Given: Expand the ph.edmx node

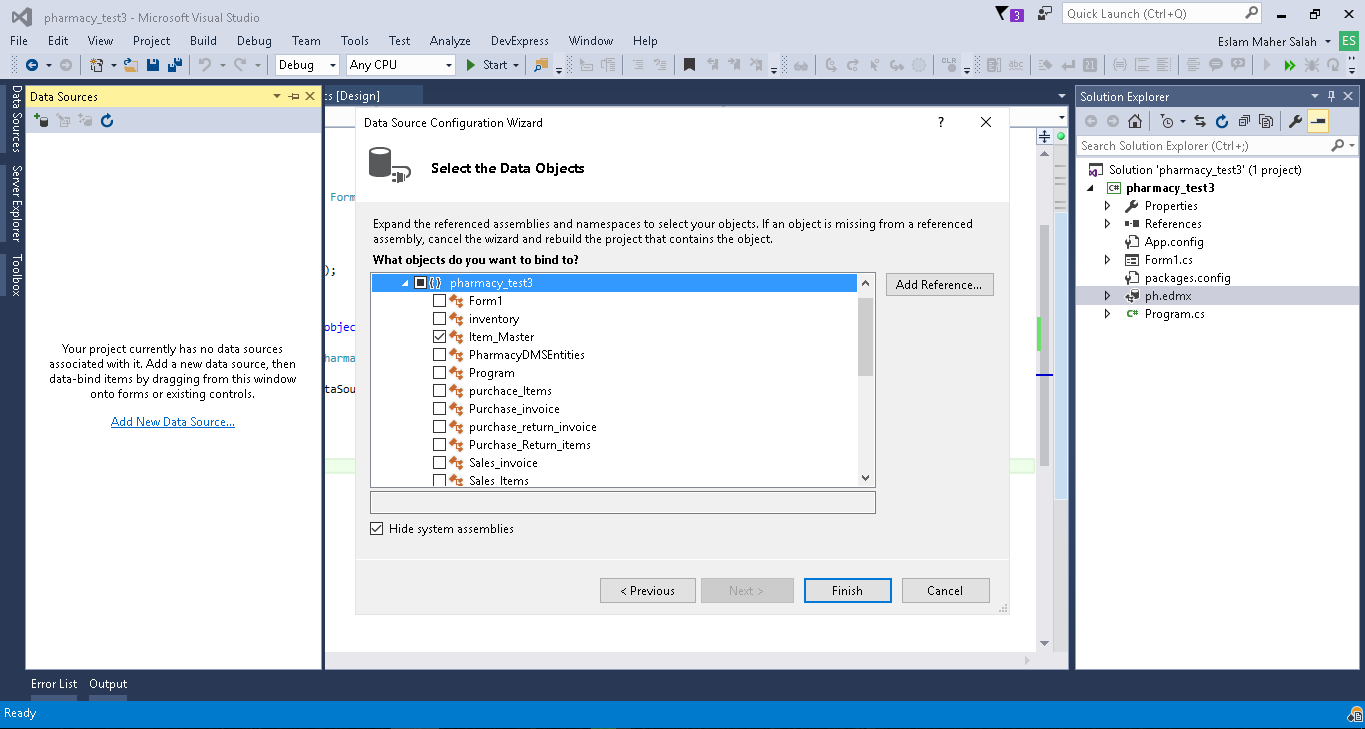Looking at the screenshot, I should pos(1107,296).
